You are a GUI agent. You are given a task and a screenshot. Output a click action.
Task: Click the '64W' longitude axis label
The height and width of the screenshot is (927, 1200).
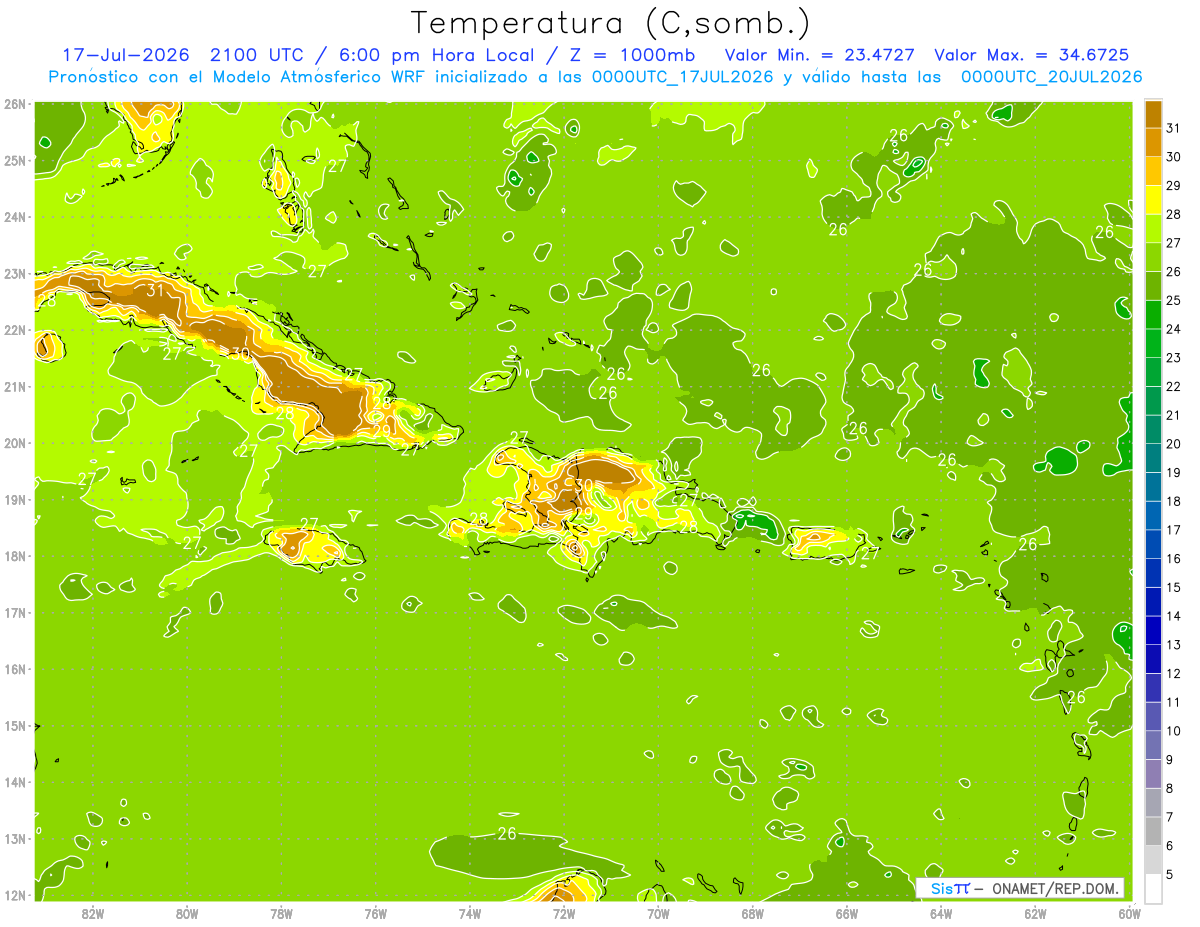(941, 913)
